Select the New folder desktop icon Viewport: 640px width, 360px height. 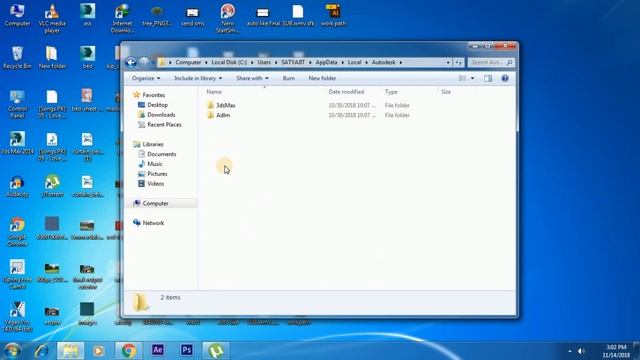(52, 57)
